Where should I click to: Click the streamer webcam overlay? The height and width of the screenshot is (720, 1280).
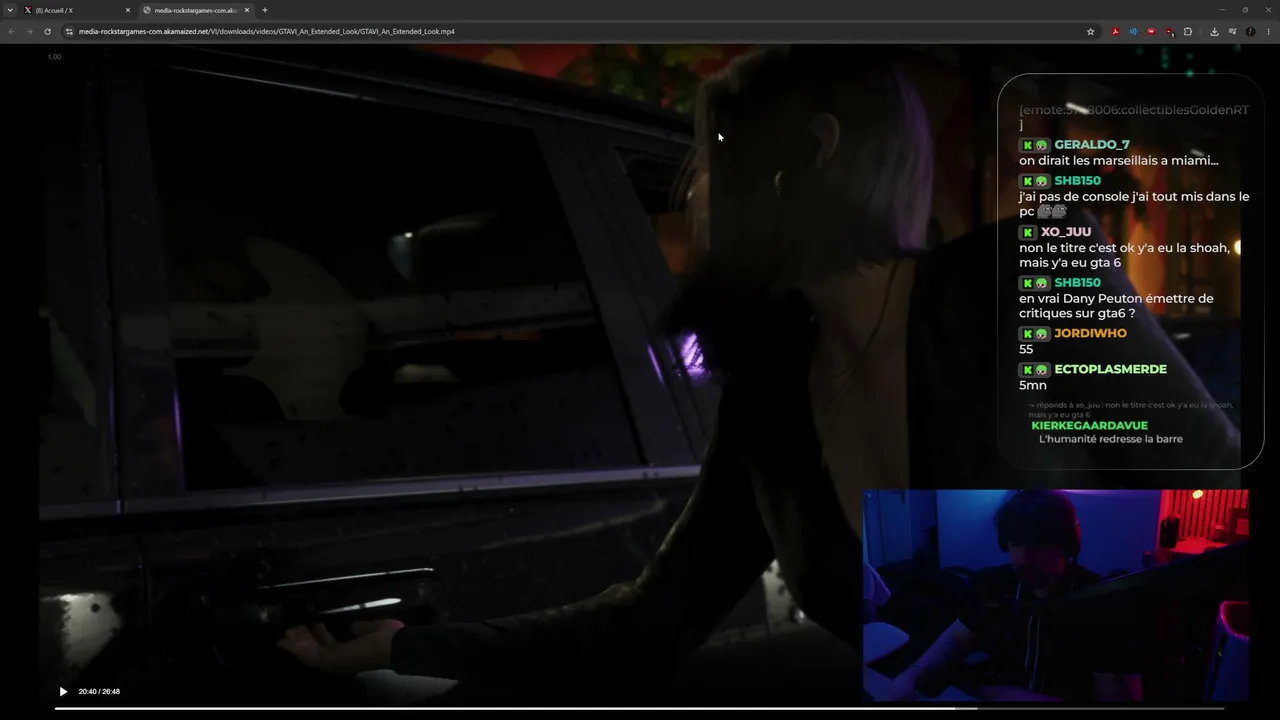pyautogui.click(x=1055, y=595)
